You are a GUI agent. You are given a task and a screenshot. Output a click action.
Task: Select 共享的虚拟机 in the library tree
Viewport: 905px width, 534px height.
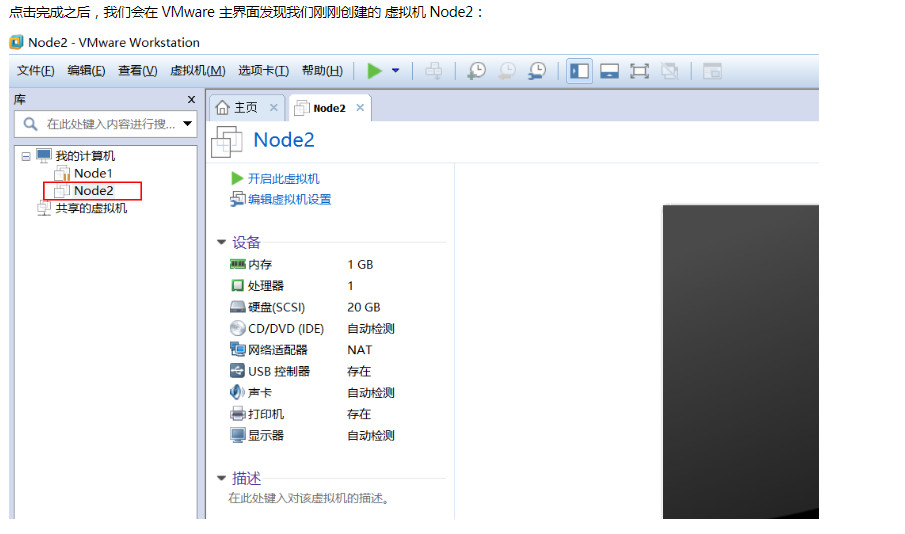[91, 208]
